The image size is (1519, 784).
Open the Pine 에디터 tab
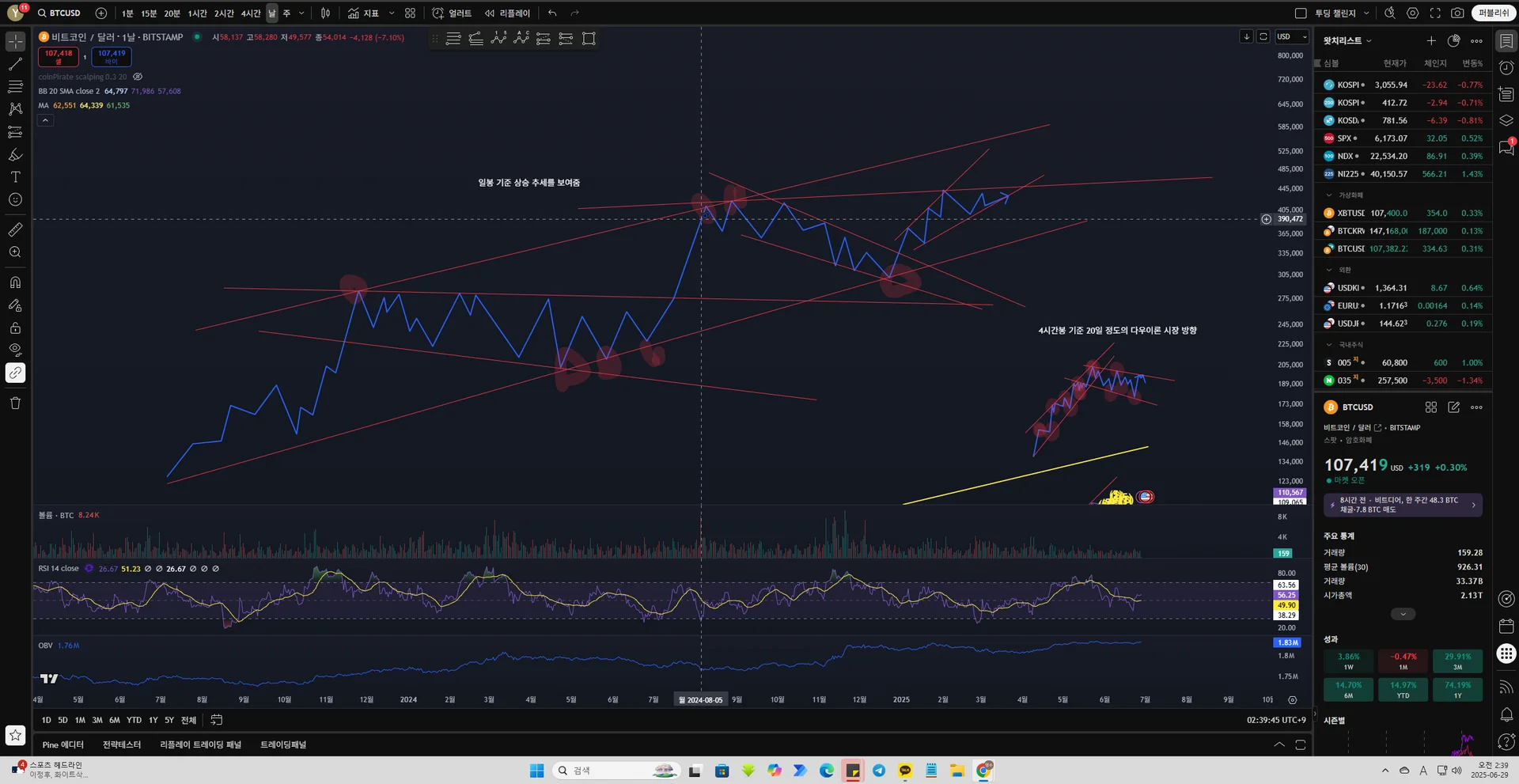coord(63,745)
